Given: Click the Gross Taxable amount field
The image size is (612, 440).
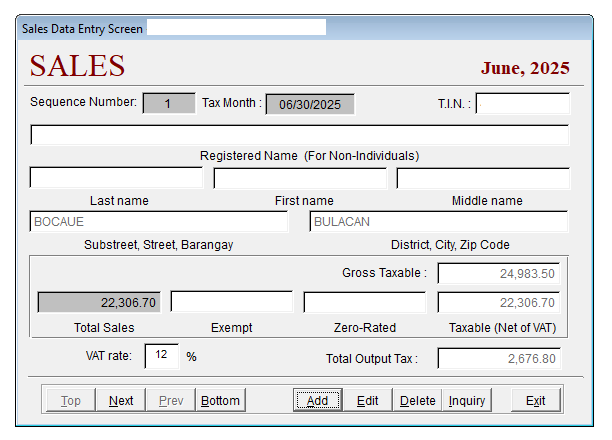Looking at the screenshot, I should tap(499, 273).
